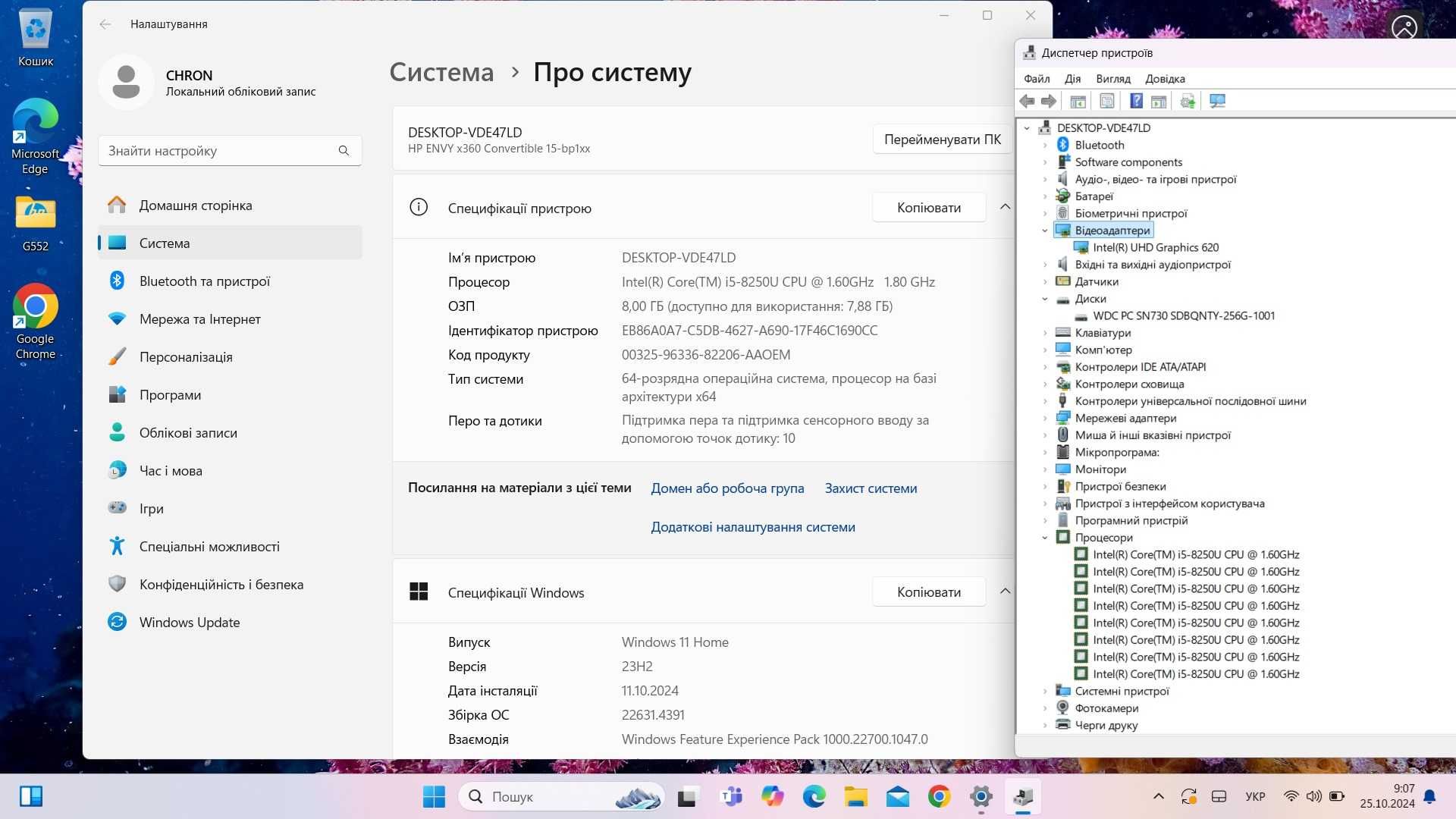Open Захист системи link
The image size is (1456, 819).
tap(871, 488)
